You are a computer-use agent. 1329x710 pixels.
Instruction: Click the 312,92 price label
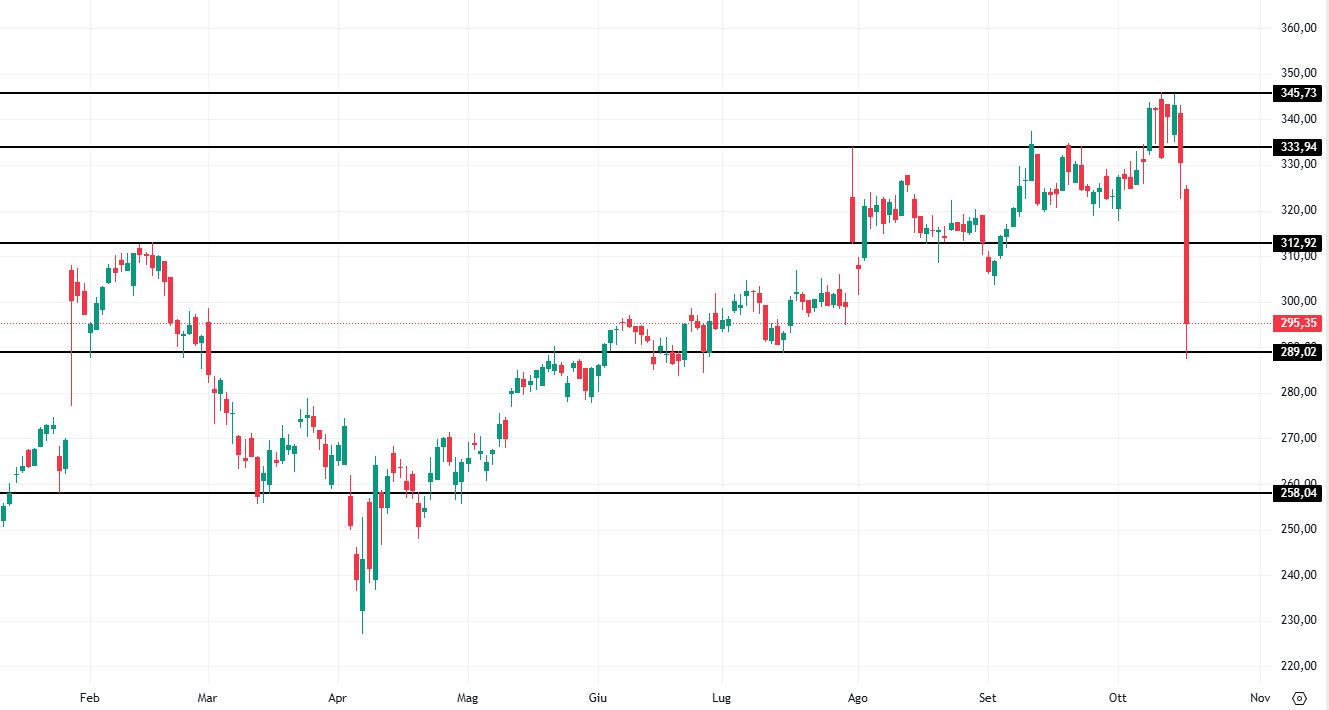[x=1299, y=243]
